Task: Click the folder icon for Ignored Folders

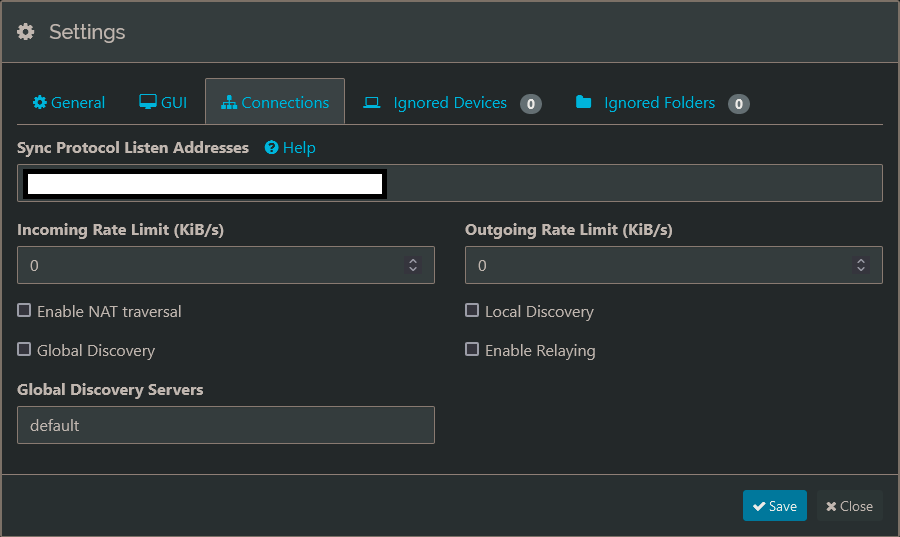Action: 584,103
